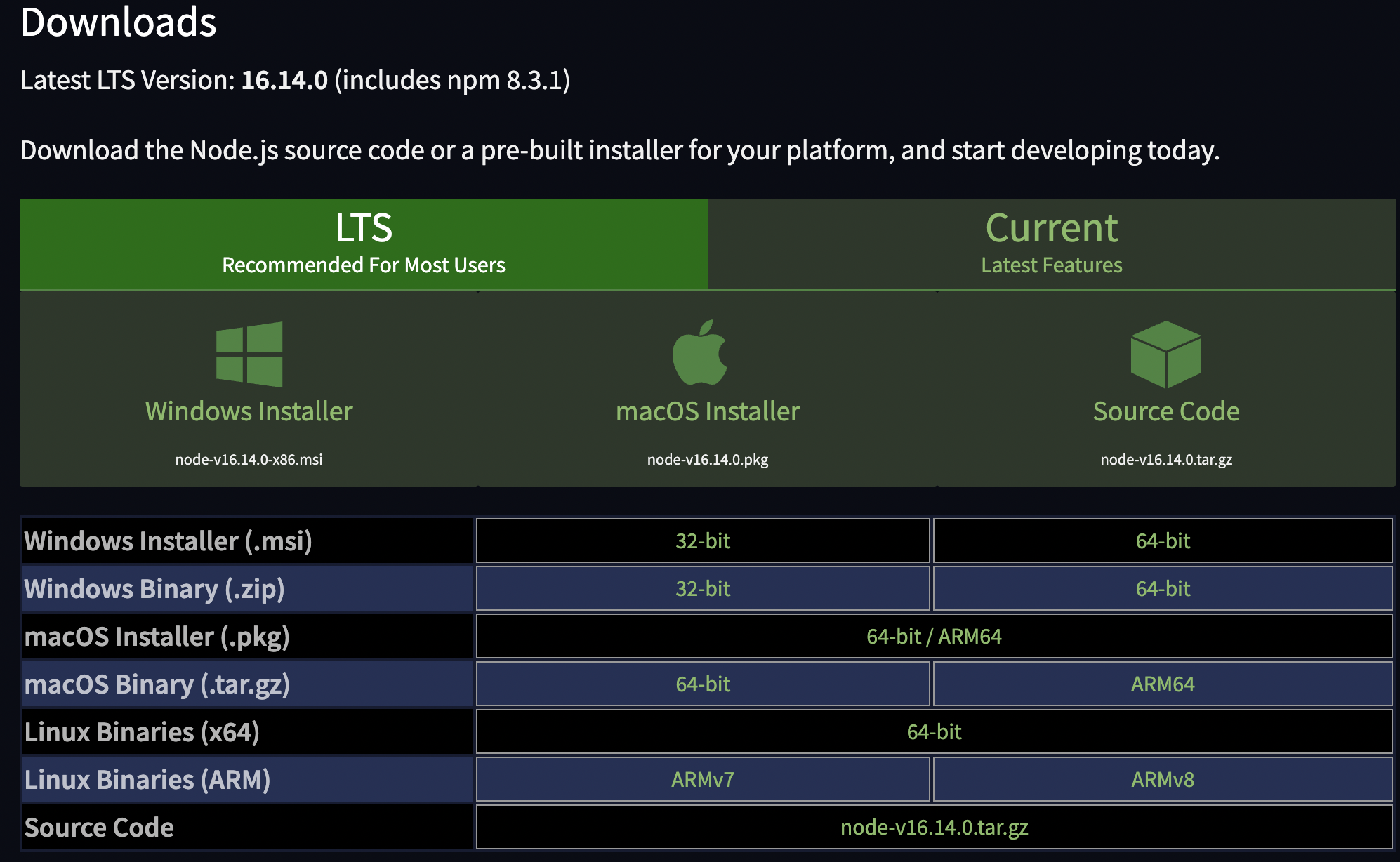Download Windows Installer .msi 64-bit
Image resolution: width=1400 pixels, height=862 pixels.
[1163, 541]
